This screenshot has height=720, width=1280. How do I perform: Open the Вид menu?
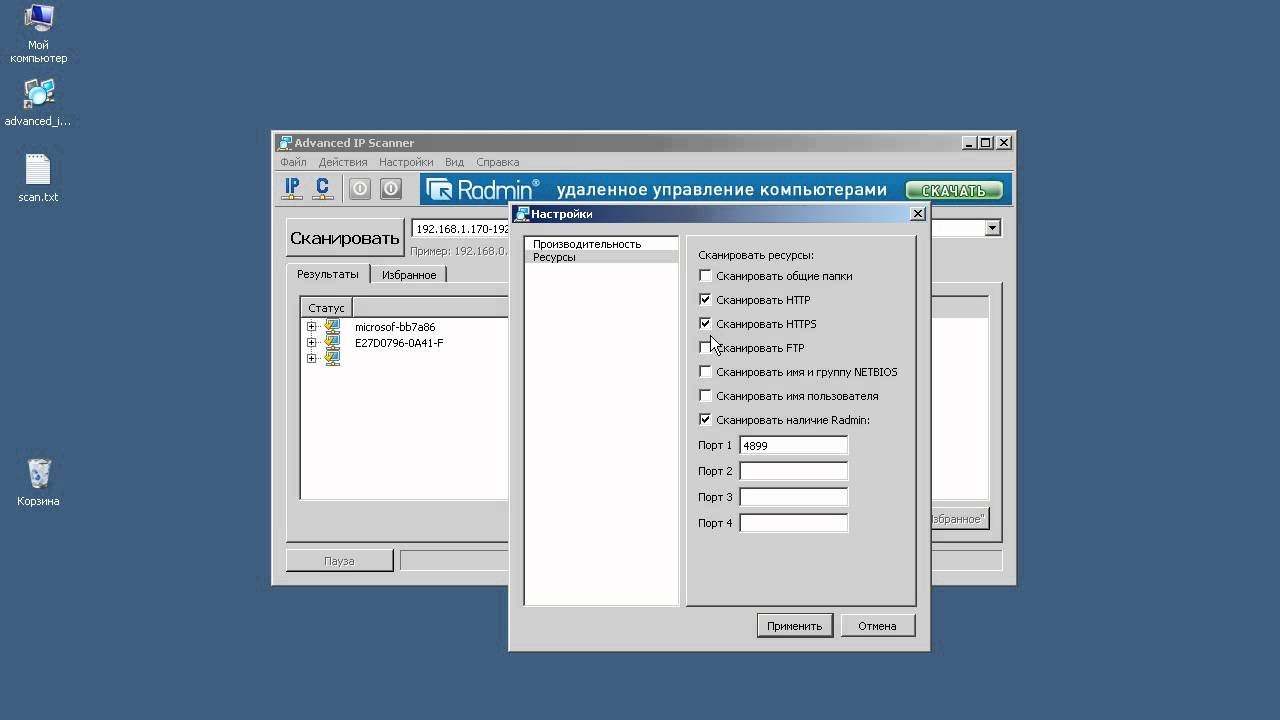(454, 162)
